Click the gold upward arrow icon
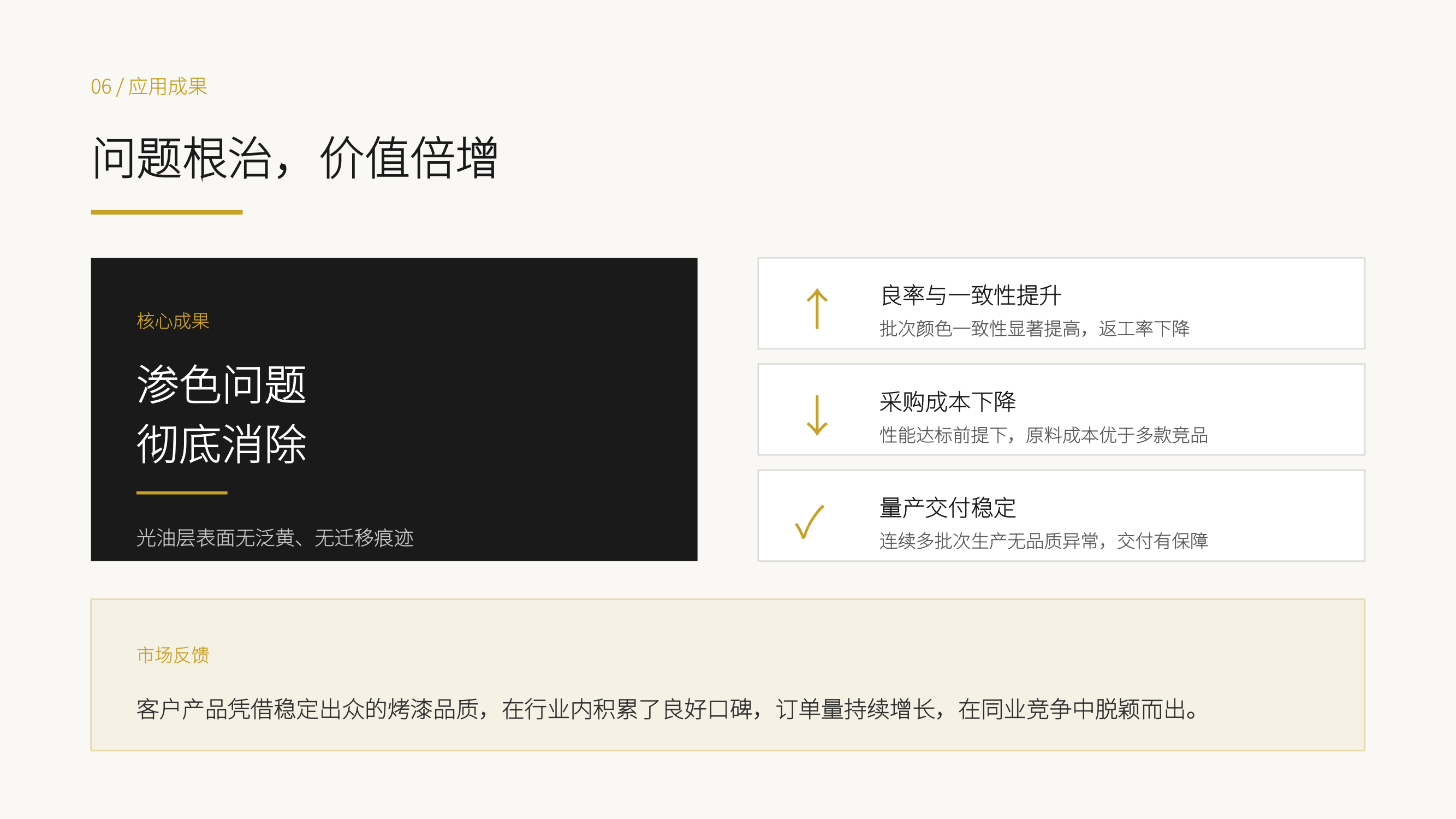 817,308
